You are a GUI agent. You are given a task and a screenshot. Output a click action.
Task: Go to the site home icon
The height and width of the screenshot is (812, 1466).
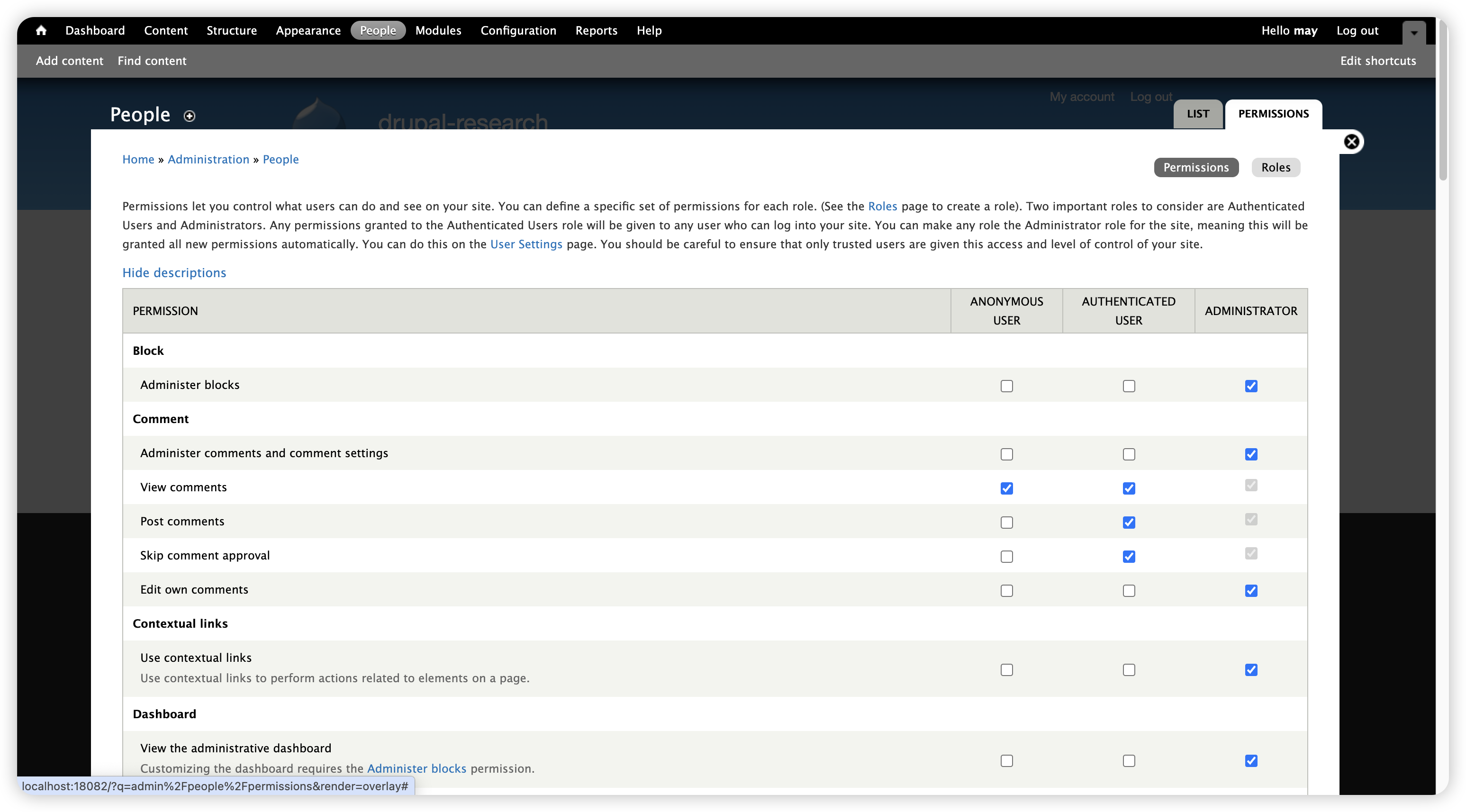coord(41,30)
